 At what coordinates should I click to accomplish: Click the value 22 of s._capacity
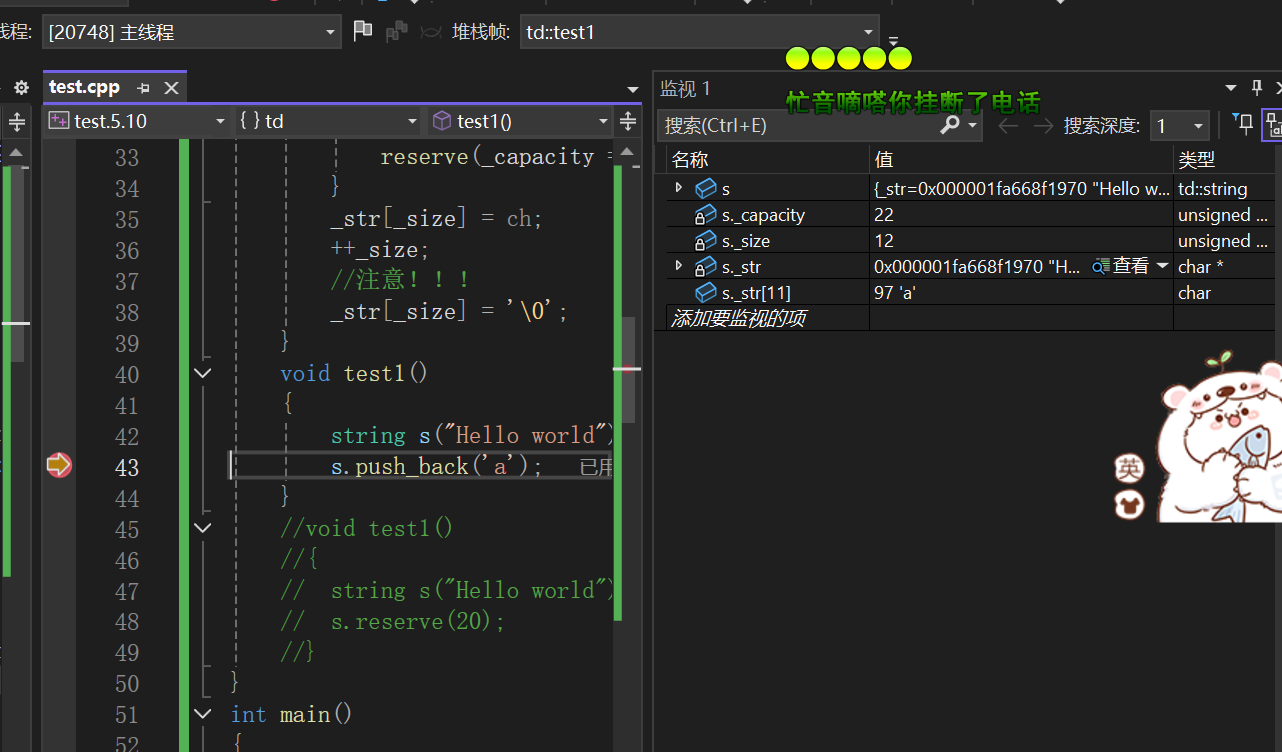click(884, 215)
